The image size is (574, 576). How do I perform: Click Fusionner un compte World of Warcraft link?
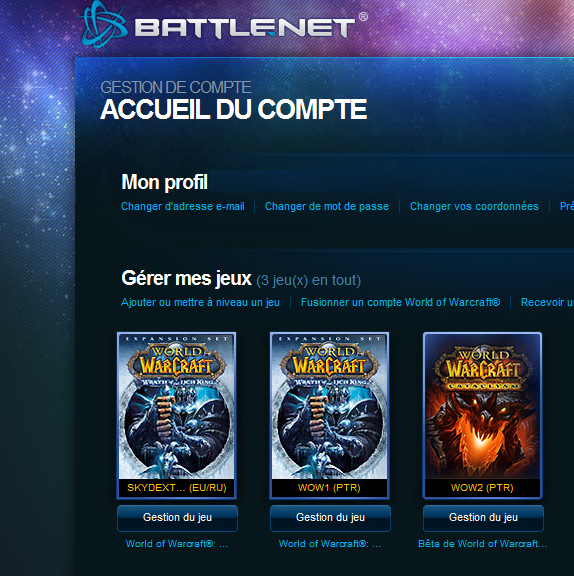click(x=400, y=302)
